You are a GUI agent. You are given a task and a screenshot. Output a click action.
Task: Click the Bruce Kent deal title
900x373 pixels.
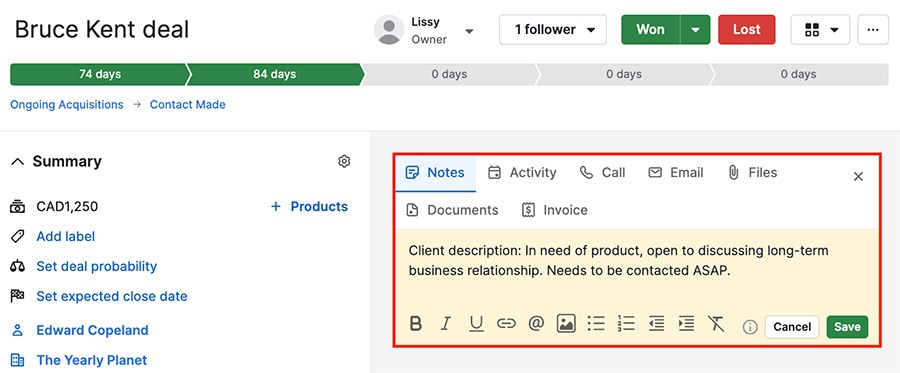pyautogui.click(x=102, y=29)
